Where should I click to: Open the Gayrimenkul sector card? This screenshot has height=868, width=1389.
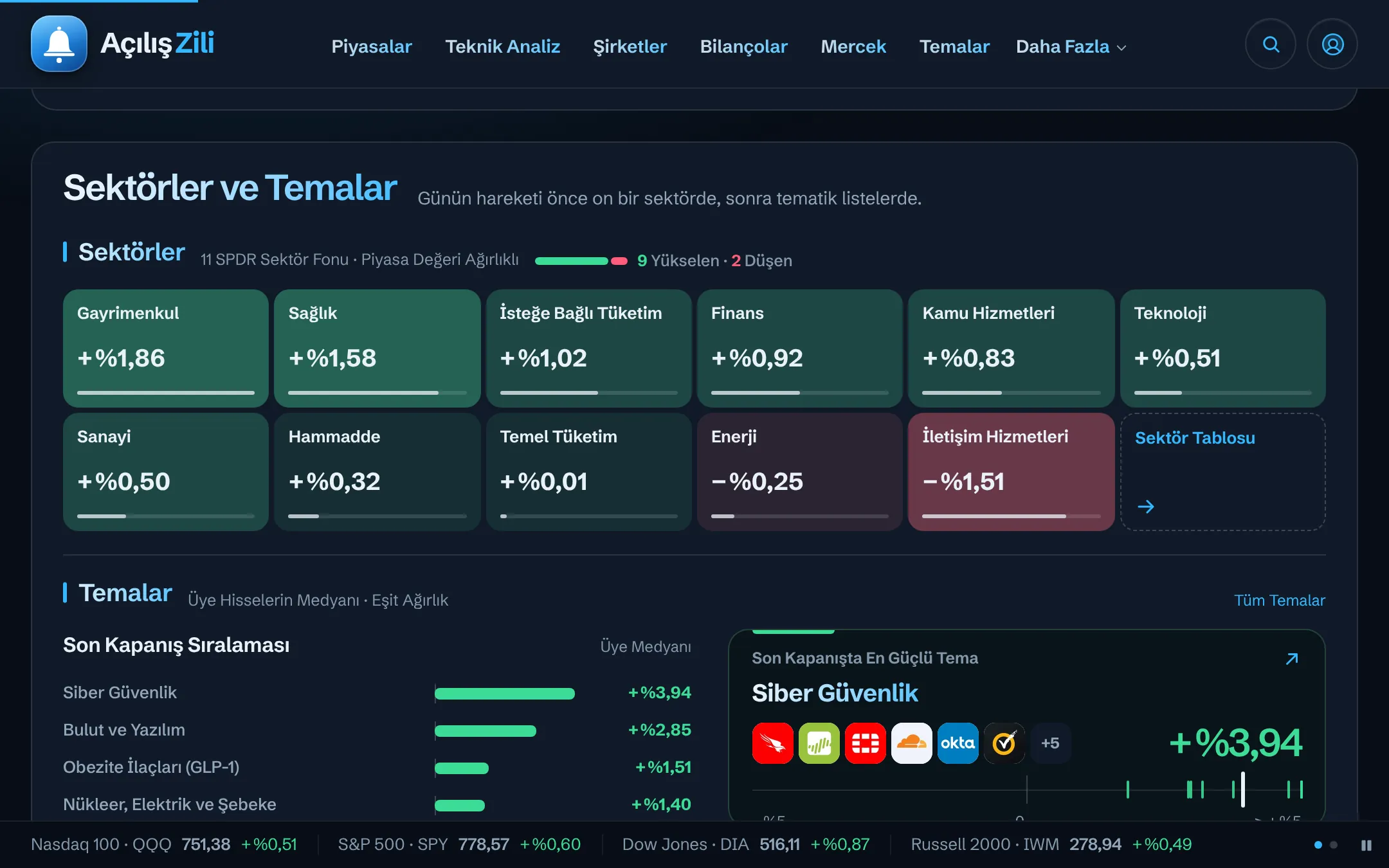(x=166, y=348)
